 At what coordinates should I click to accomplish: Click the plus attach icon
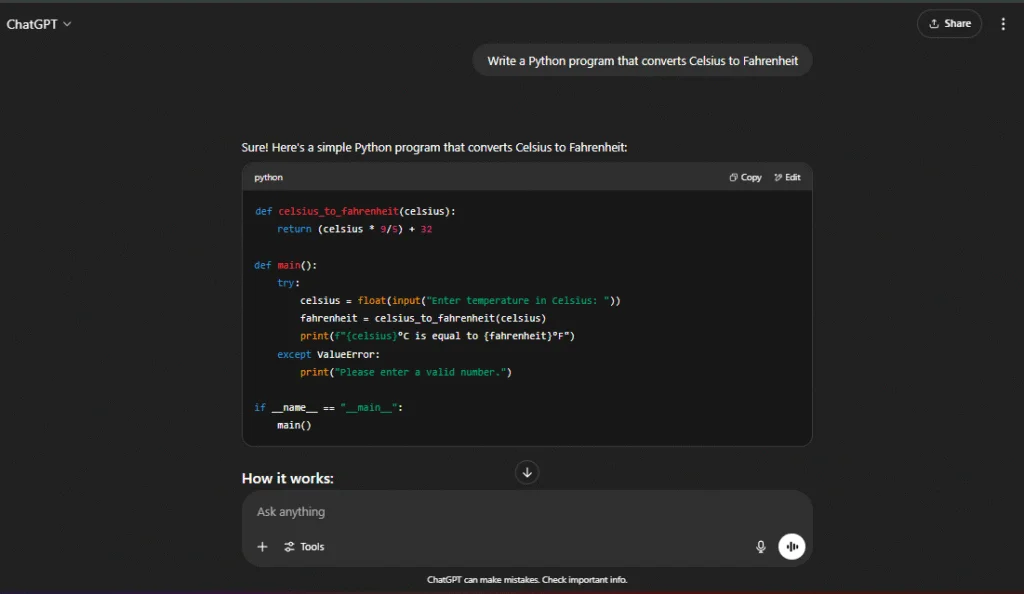pos(263,547)
